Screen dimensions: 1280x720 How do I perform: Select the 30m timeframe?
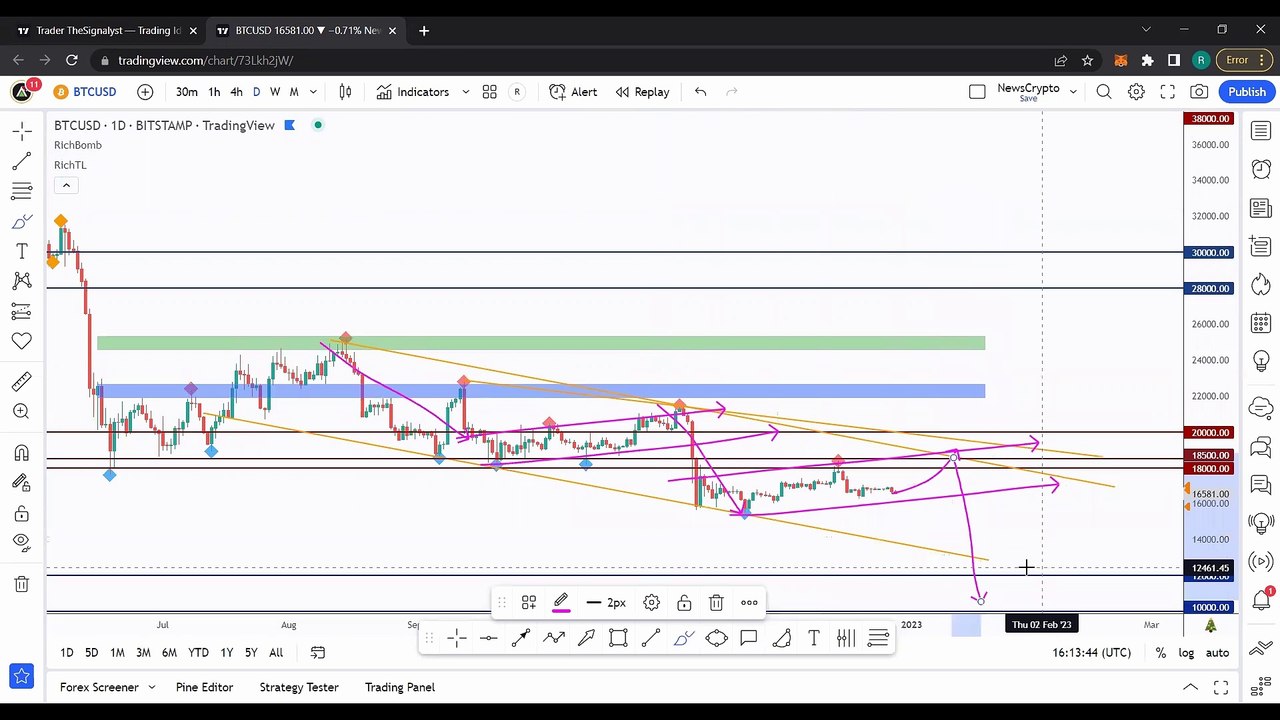point(186,92)
